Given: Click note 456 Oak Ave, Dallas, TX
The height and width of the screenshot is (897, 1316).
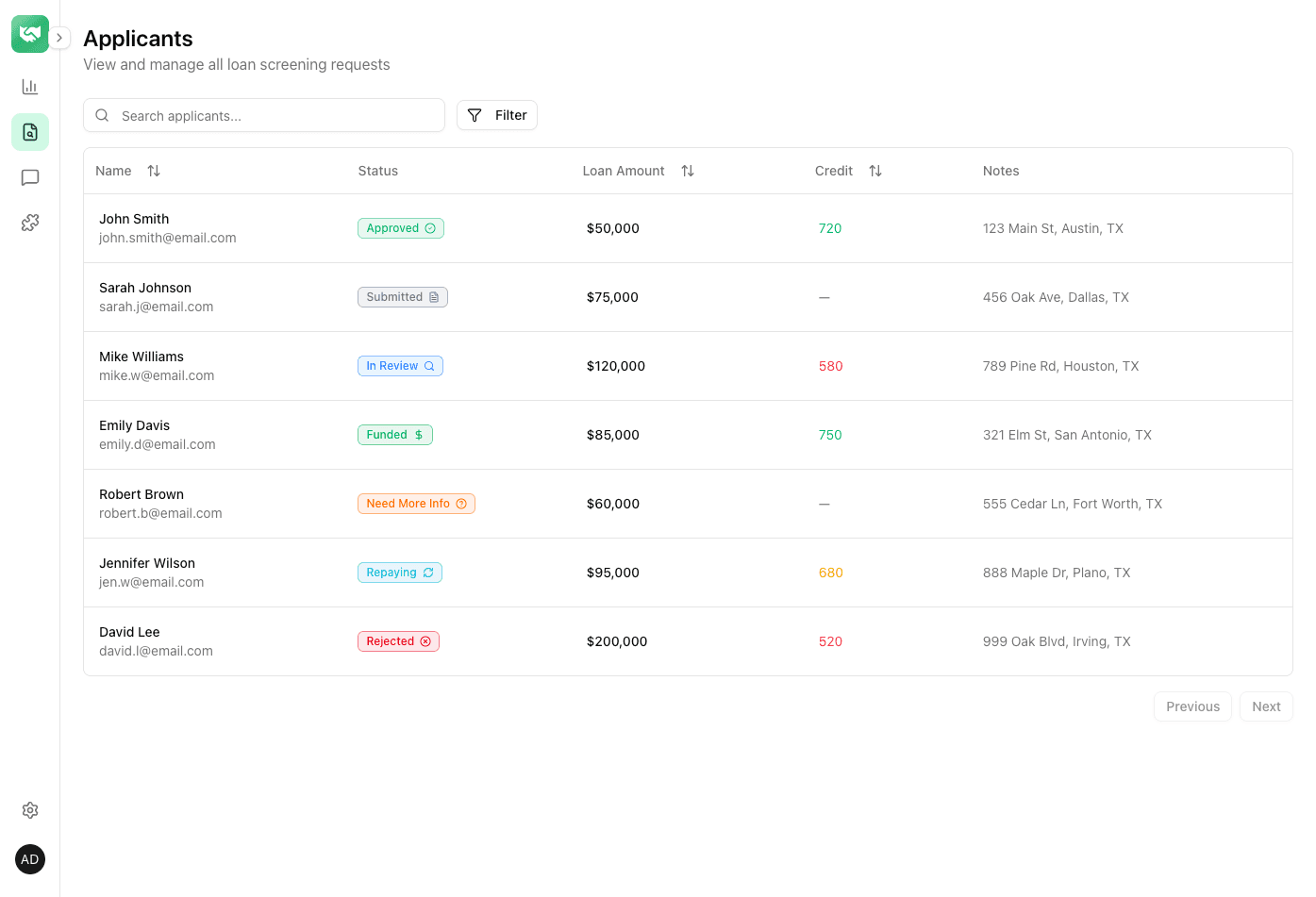Looking at the screenshot, I should click(x=1056, y=297).
